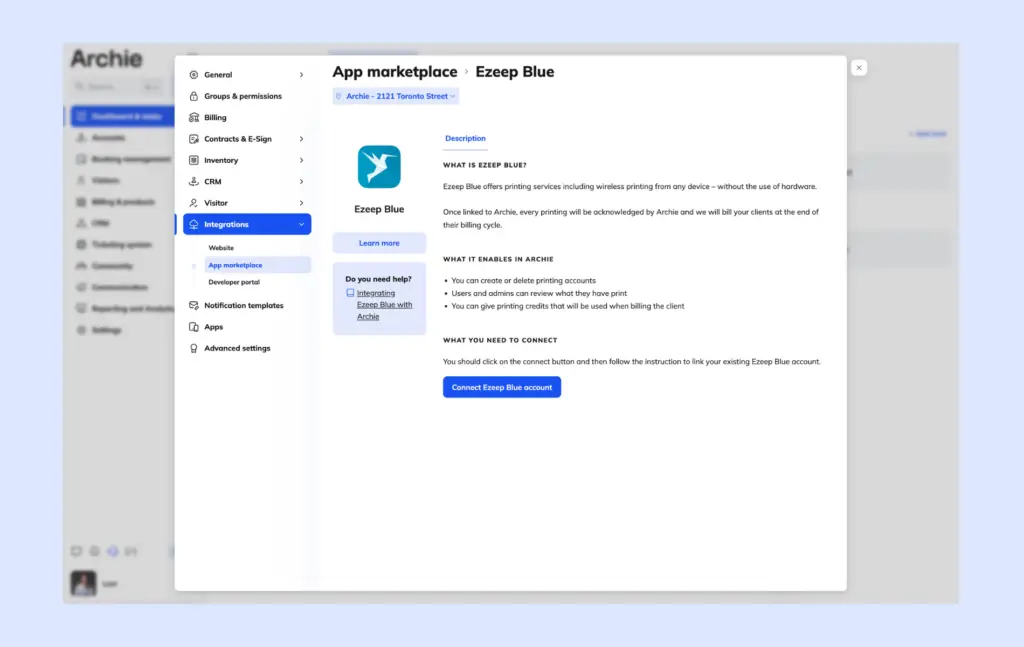1024x647 pixels.
Task: Click the 'WHAT YOU NEED TO CONNECT' heading
Action: [x=500, y=340]
